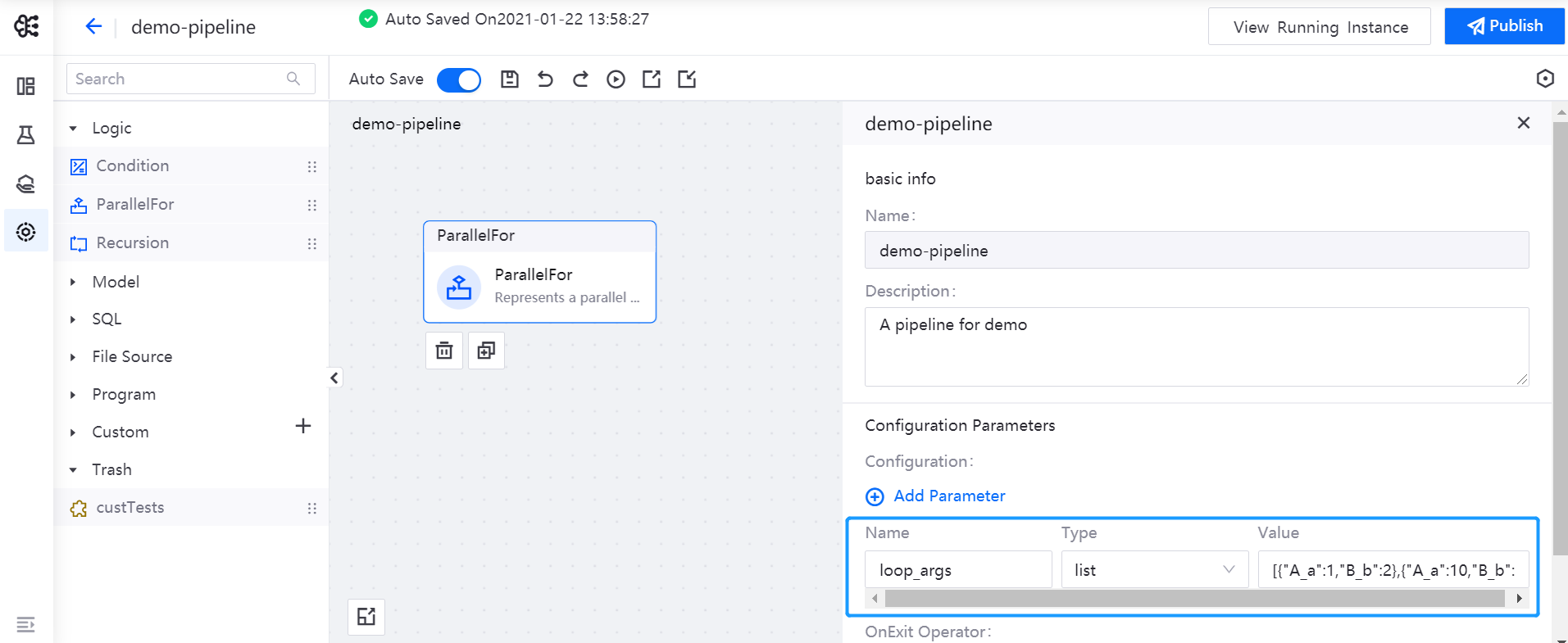Toggle the Auto Save switch
The height and width of the screenshot is (643, 1568).
458,79
